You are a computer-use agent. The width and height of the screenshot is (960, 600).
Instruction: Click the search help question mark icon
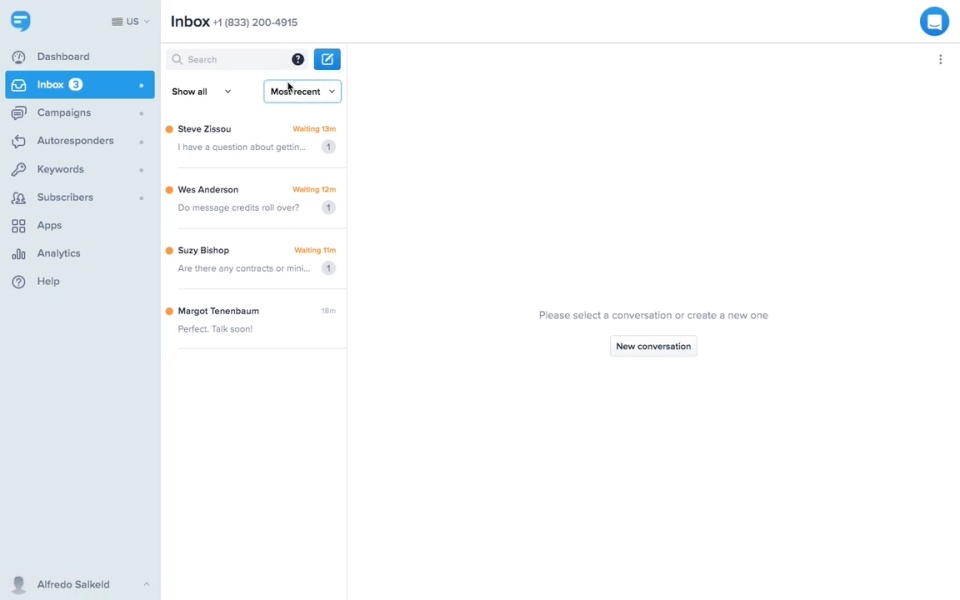pyautogui.click(x=298, y=59)
